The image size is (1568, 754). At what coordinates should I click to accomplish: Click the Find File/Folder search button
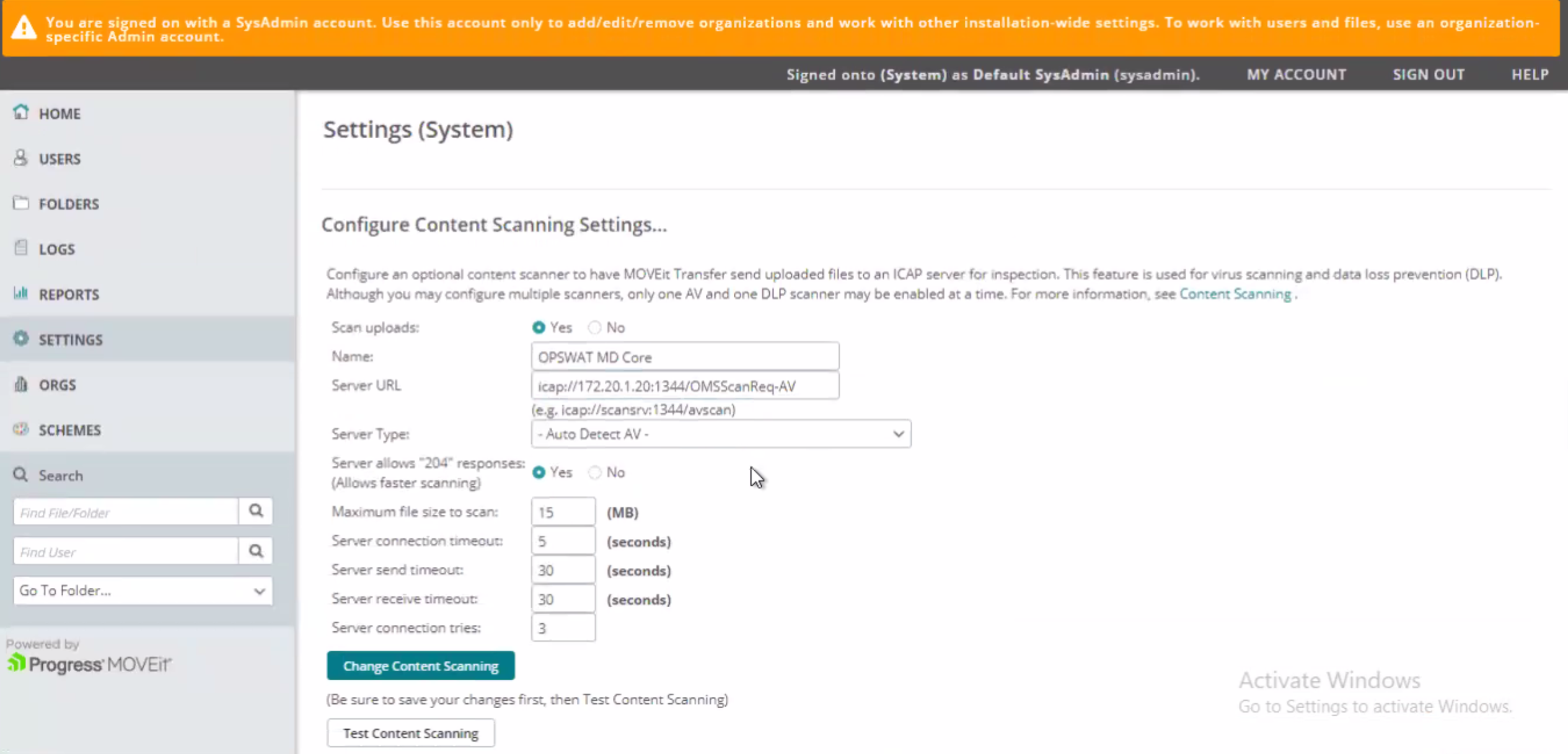tap(256, 511)
